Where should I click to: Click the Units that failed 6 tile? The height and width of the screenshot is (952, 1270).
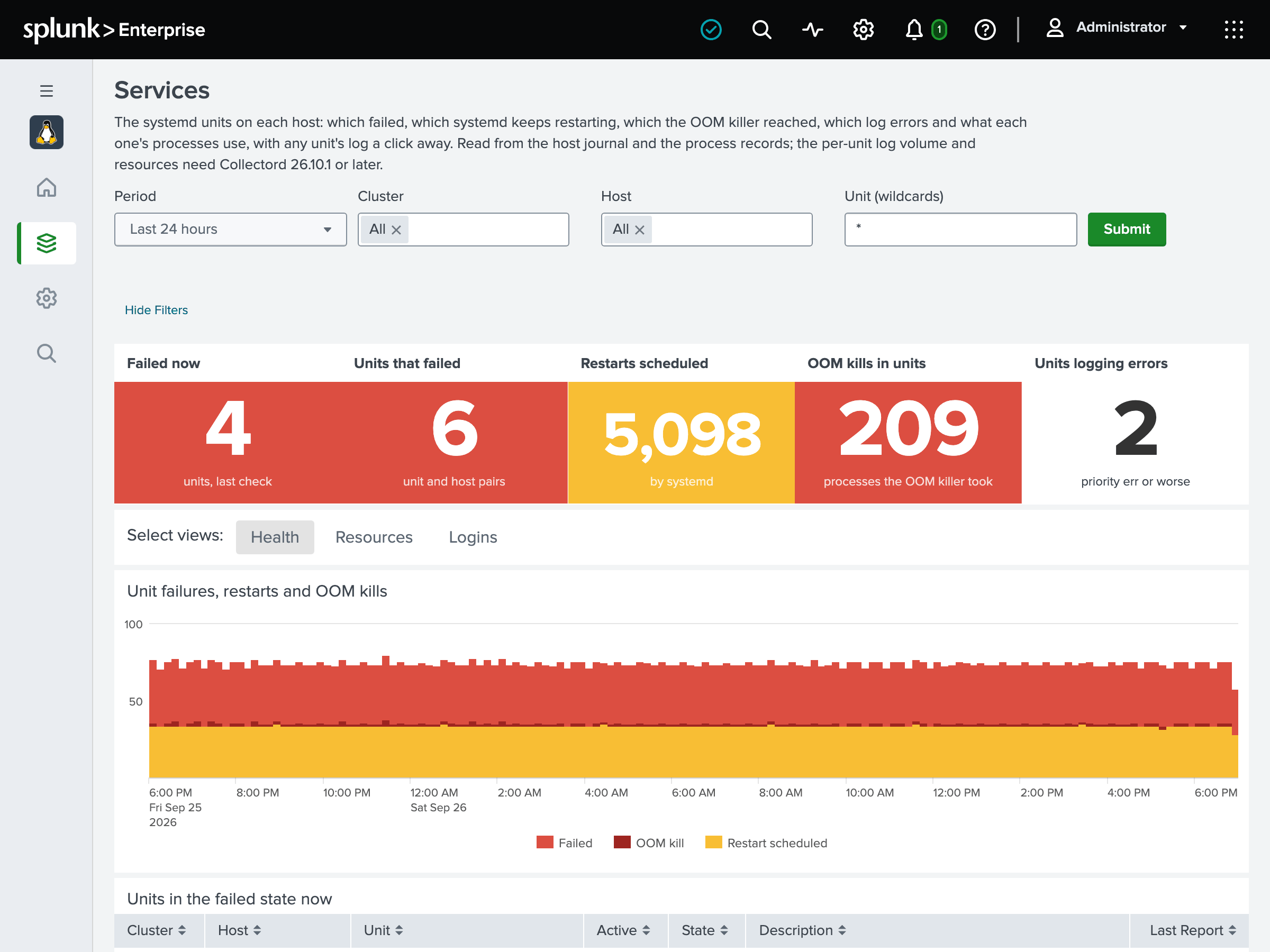tap(455, 443)
